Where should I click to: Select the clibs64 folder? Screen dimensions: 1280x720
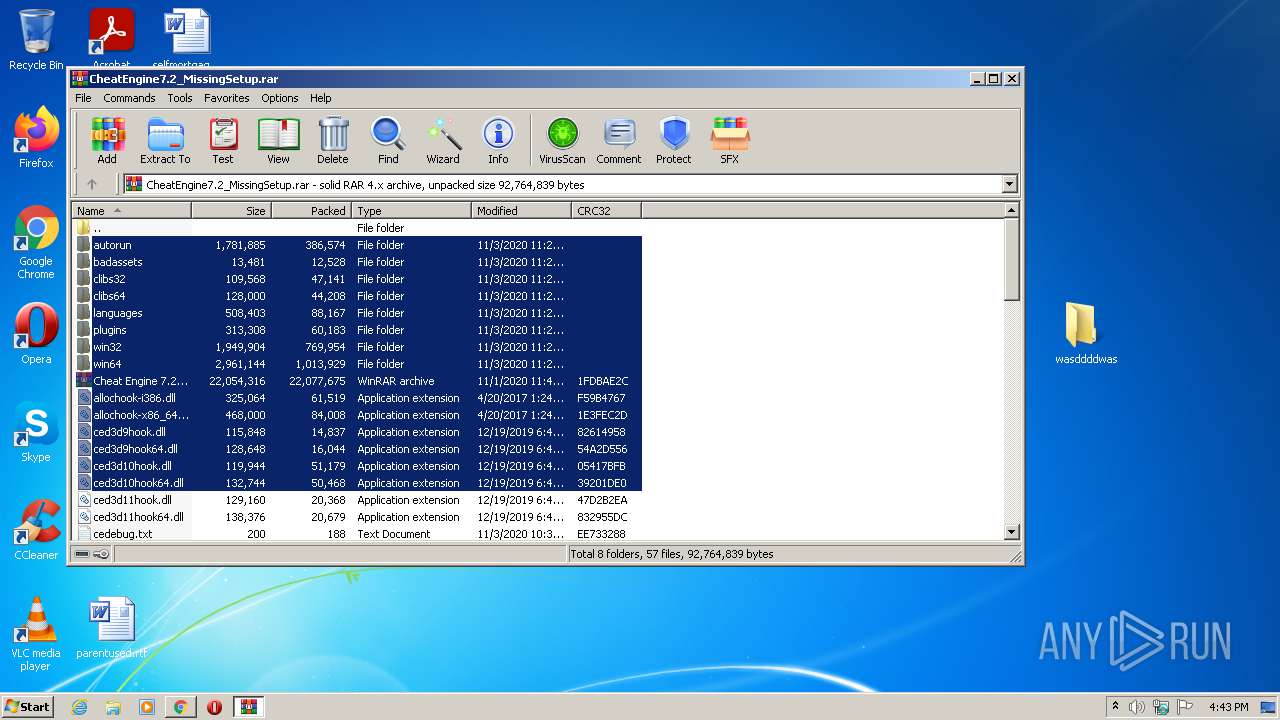[357, 296]
